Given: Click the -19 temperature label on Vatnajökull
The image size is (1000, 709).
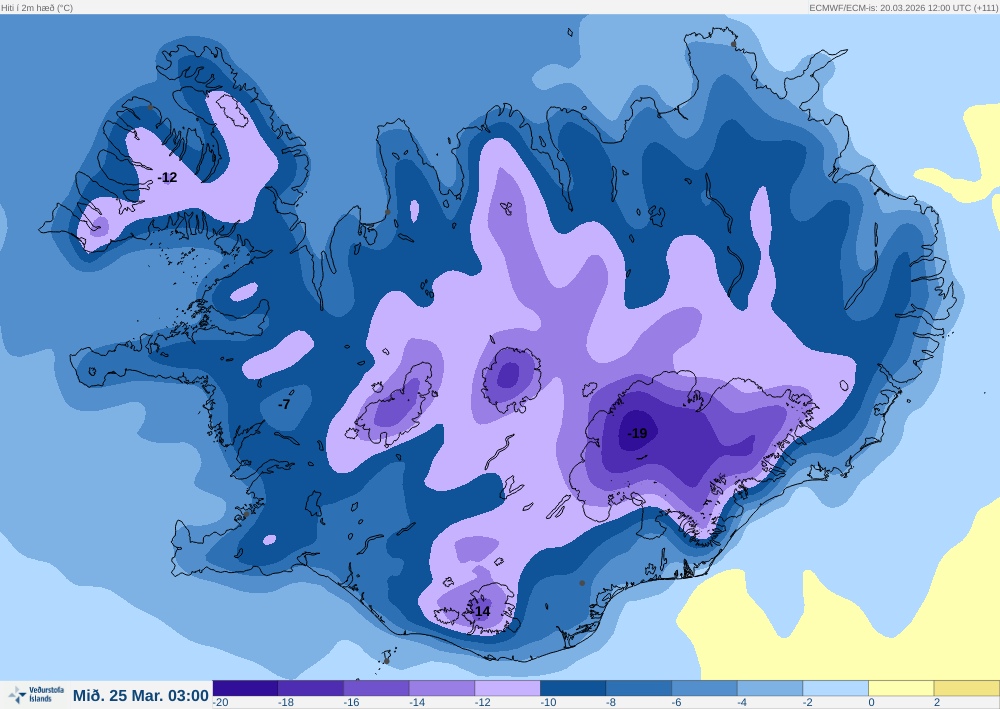Looking at the screenshot, I should tap(637, 434).
